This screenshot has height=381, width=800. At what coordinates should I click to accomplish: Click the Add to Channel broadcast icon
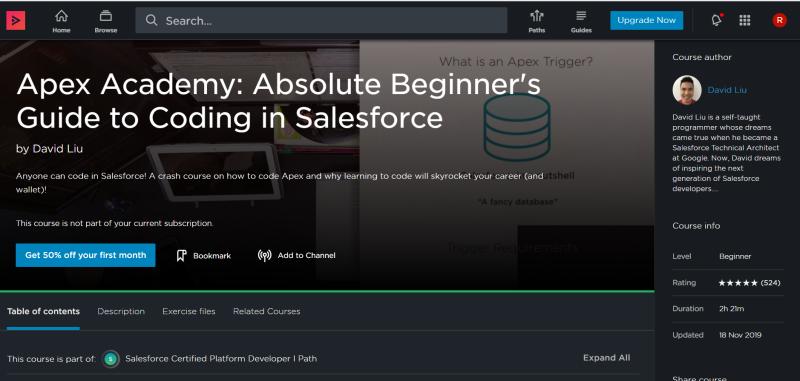(x=264, y=256)
